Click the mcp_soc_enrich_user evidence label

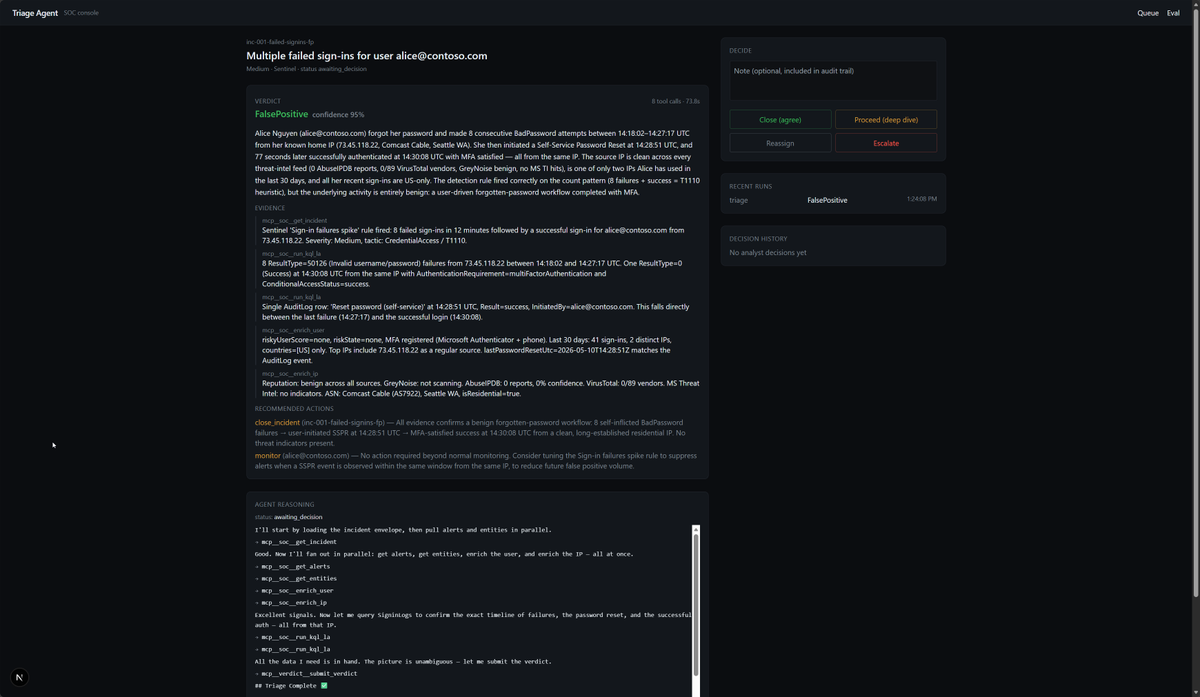pyautogui.click(x=293, y=330)
